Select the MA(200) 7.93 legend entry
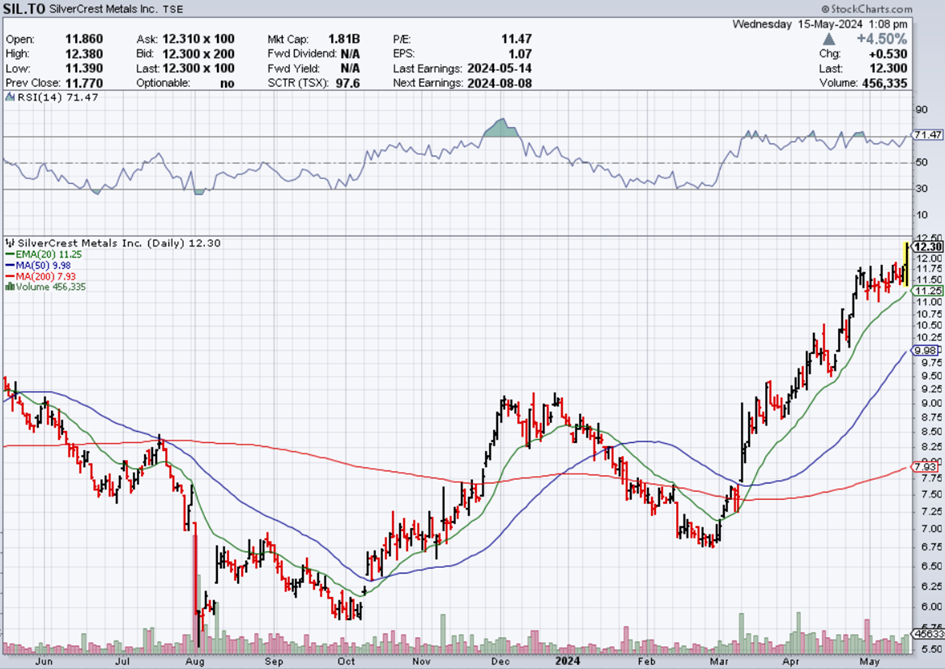 click(46, 276)
